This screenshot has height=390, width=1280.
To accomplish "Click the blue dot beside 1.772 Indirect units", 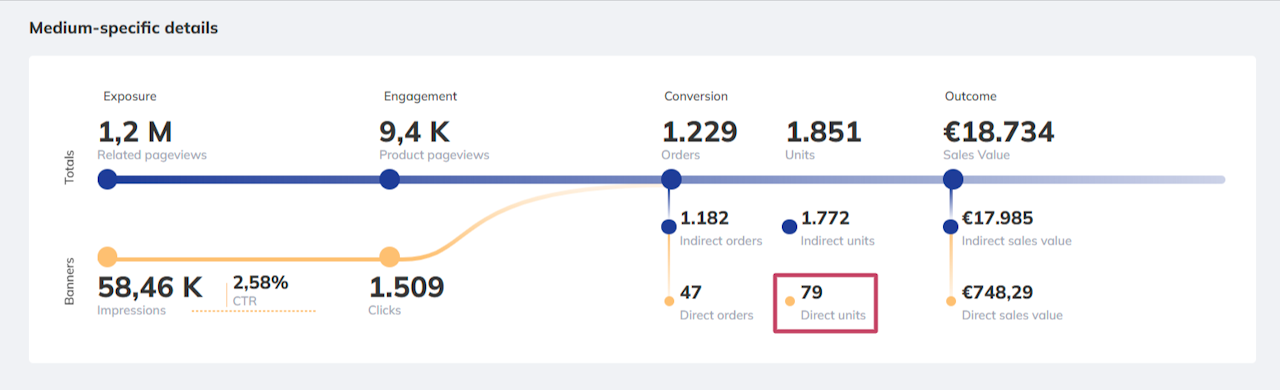I will point(789,227).
